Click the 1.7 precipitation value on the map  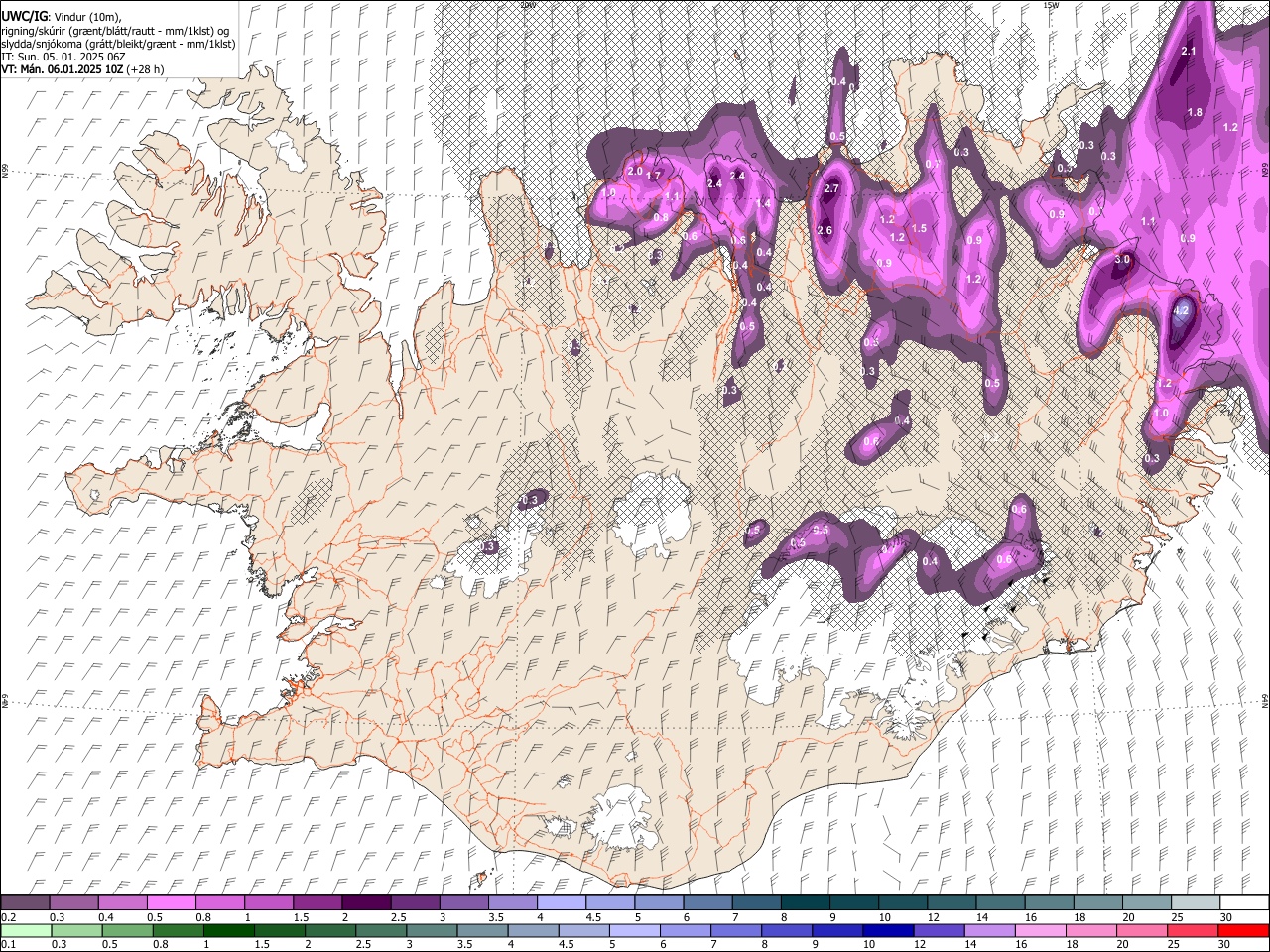653,176
